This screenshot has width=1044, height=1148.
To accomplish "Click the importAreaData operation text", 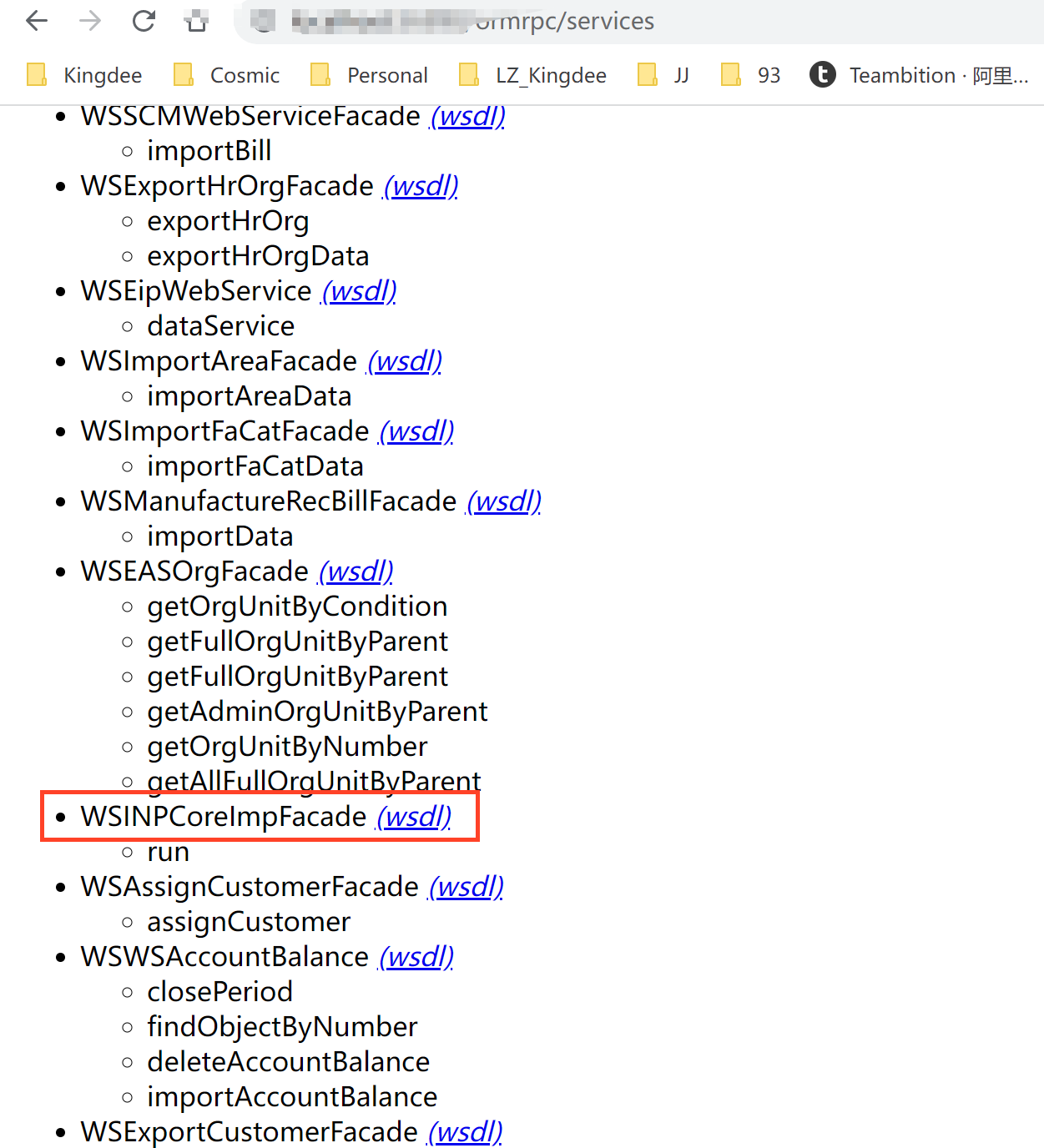I will coord(250,396).
